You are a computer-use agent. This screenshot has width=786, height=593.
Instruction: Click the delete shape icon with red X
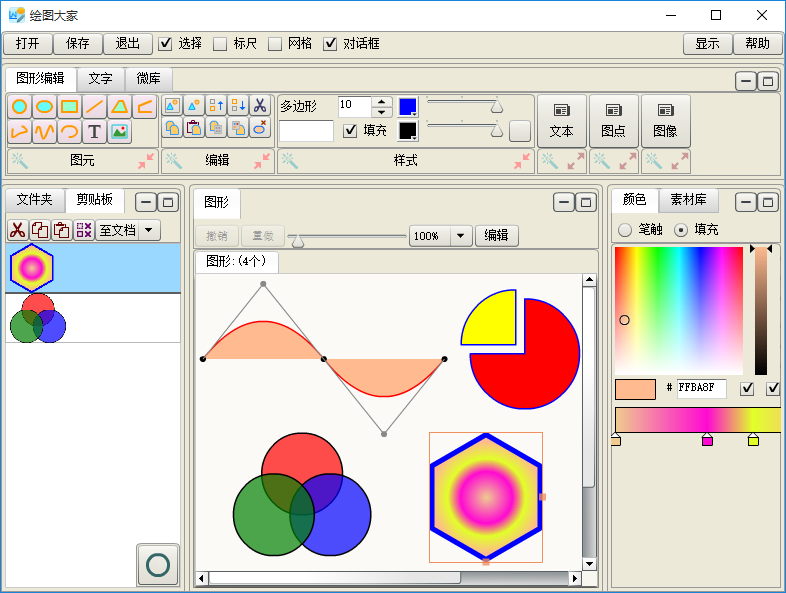click(x=260, y=128)
